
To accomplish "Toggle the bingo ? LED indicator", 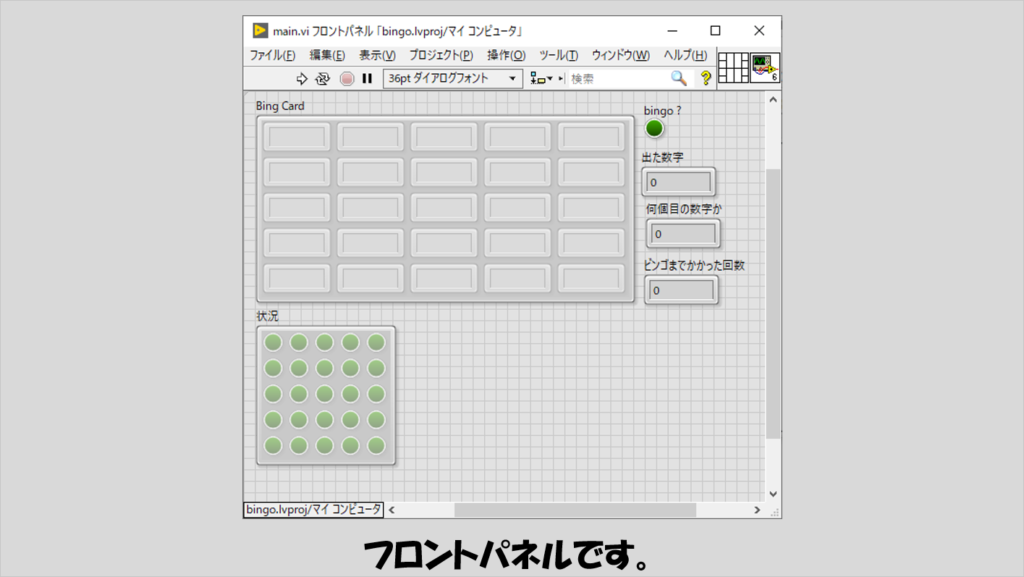I will (x=654, y=128).
